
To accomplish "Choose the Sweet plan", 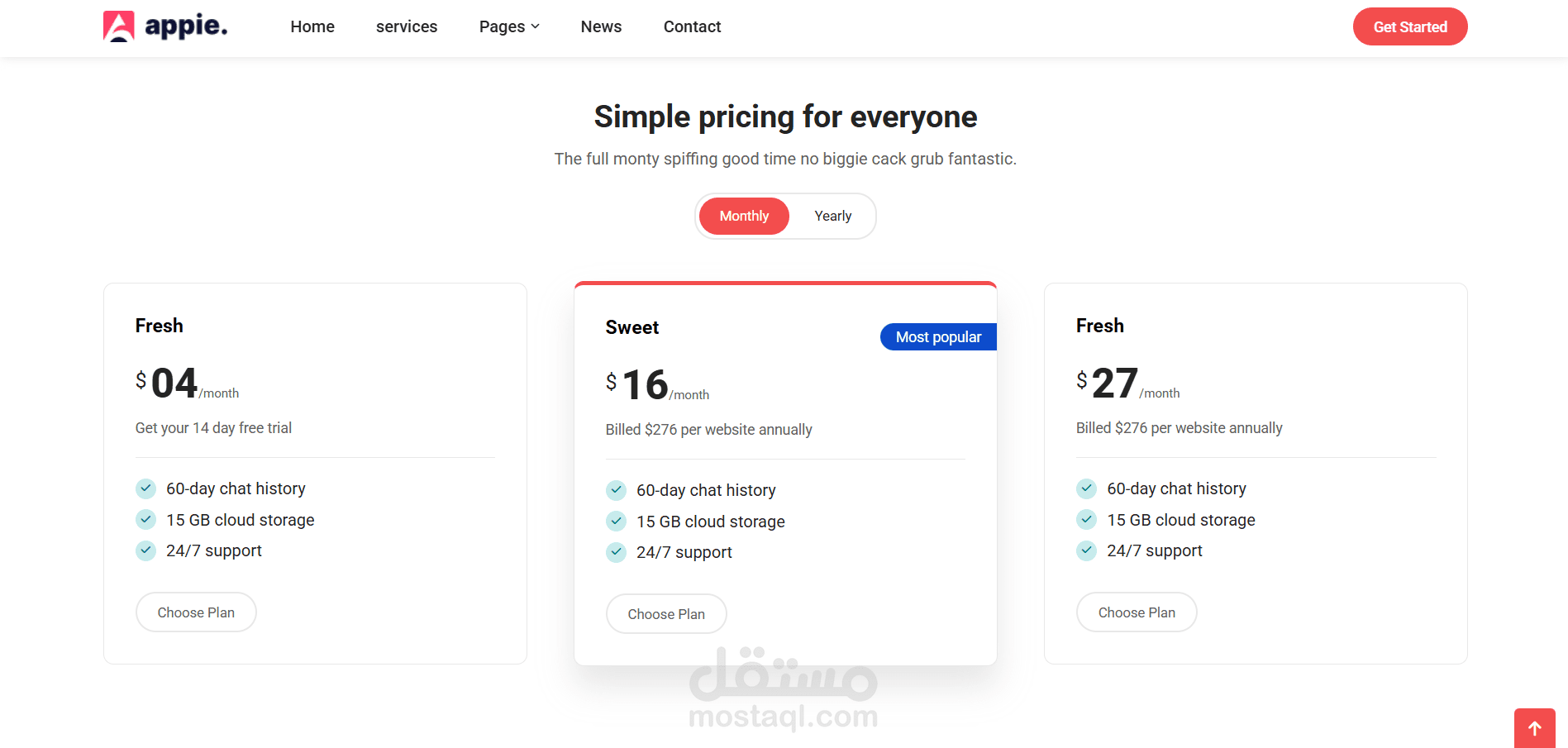I will coord(666,614).
